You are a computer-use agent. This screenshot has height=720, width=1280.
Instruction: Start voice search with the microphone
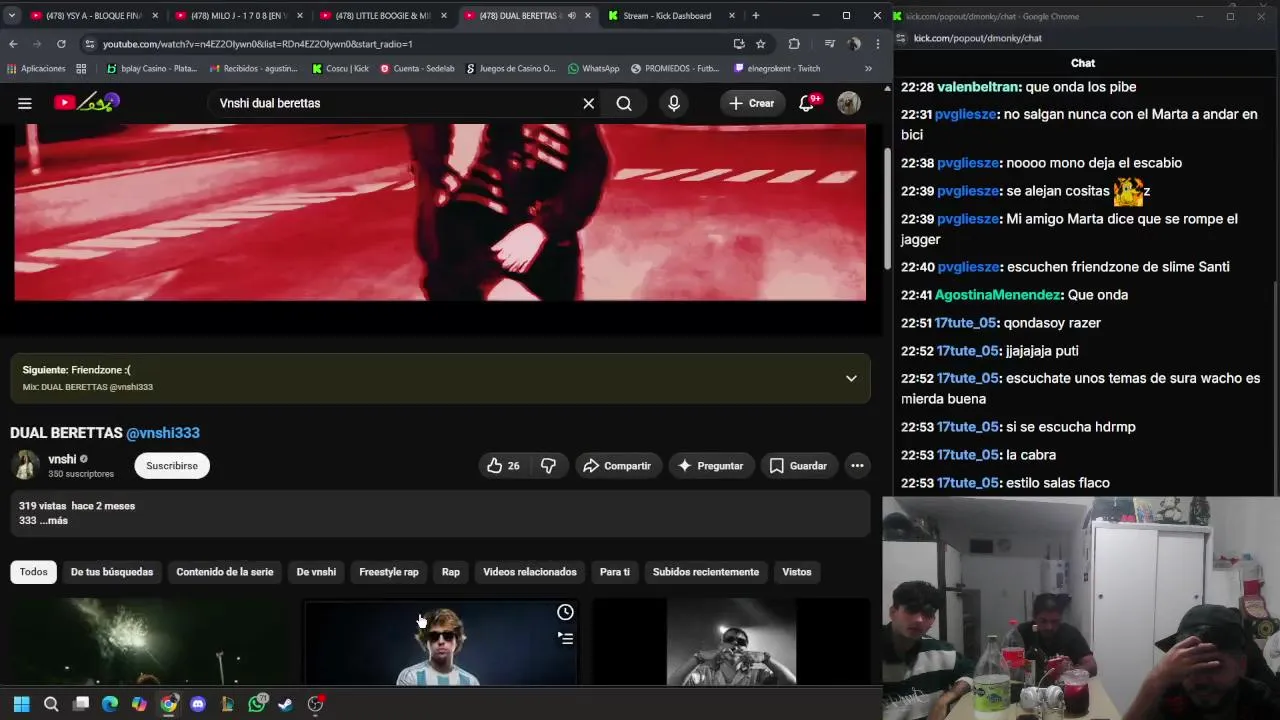[674, 103]
